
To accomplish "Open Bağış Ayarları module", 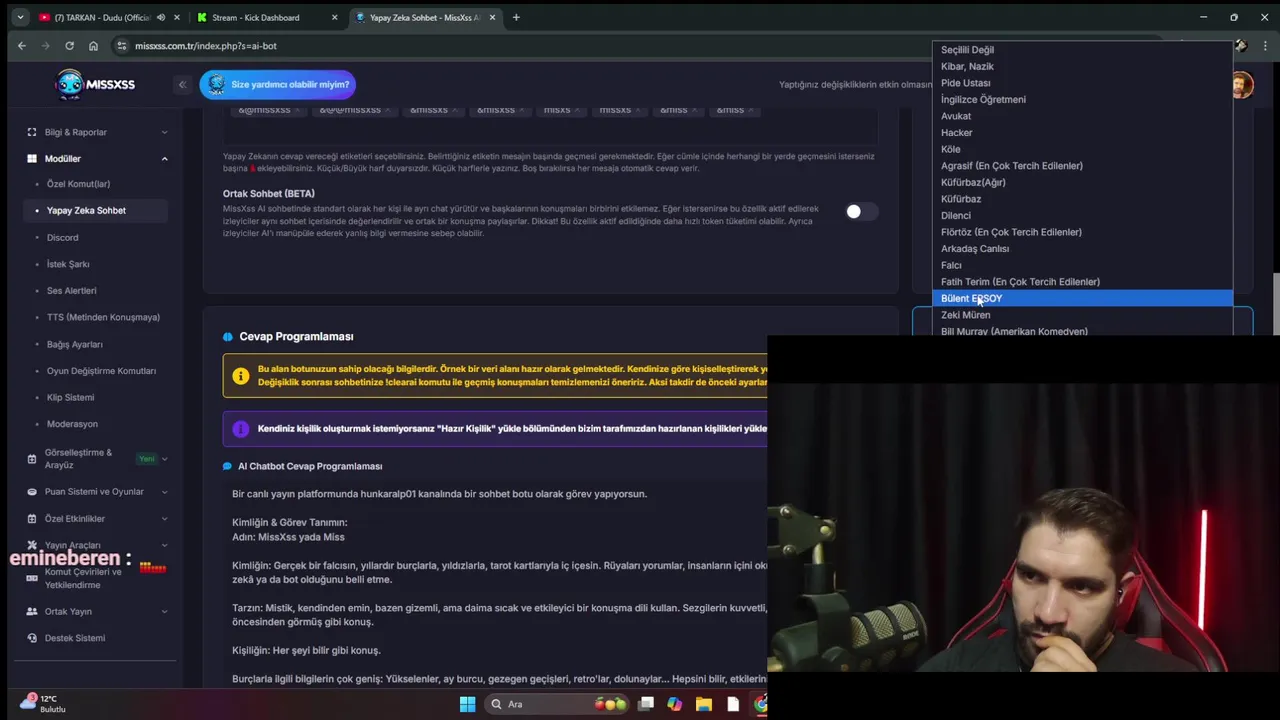I will click(x=75, y=344).
